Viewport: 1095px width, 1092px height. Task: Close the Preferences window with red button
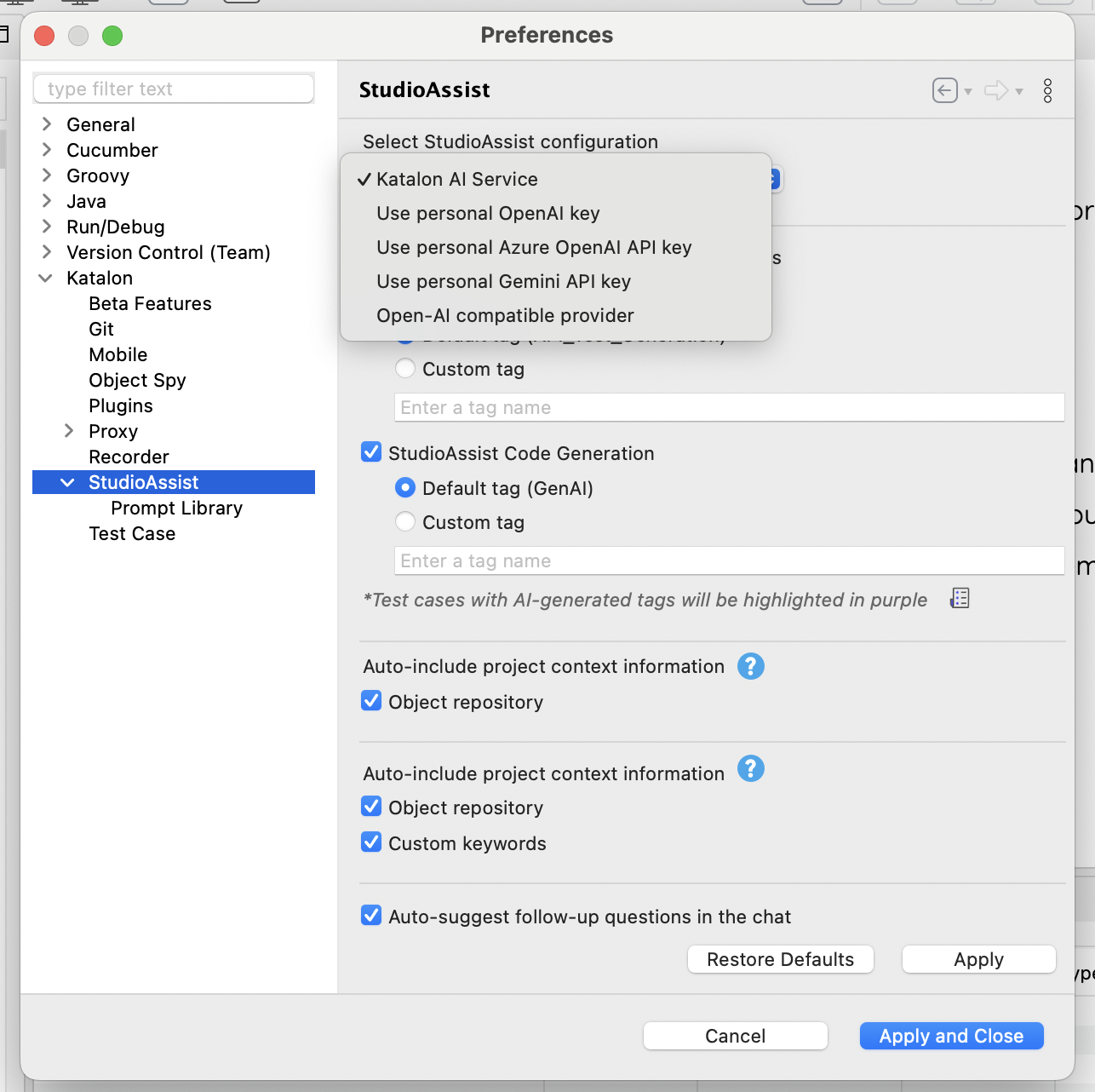[44, 36]
